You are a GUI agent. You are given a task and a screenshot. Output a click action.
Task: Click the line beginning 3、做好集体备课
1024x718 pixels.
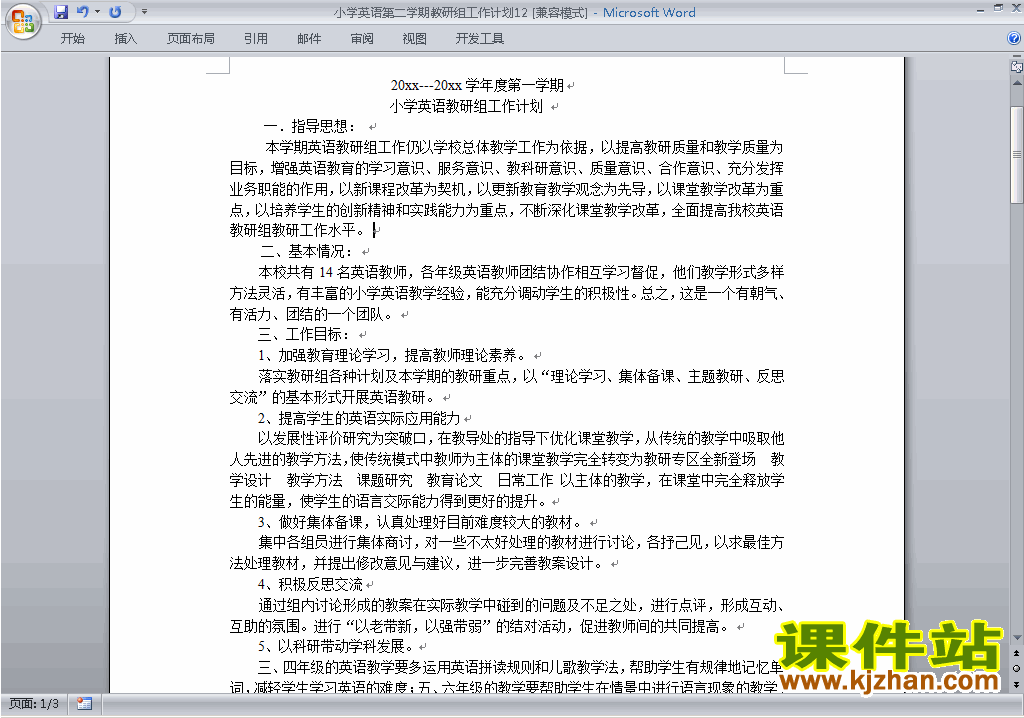pos(419,522)
